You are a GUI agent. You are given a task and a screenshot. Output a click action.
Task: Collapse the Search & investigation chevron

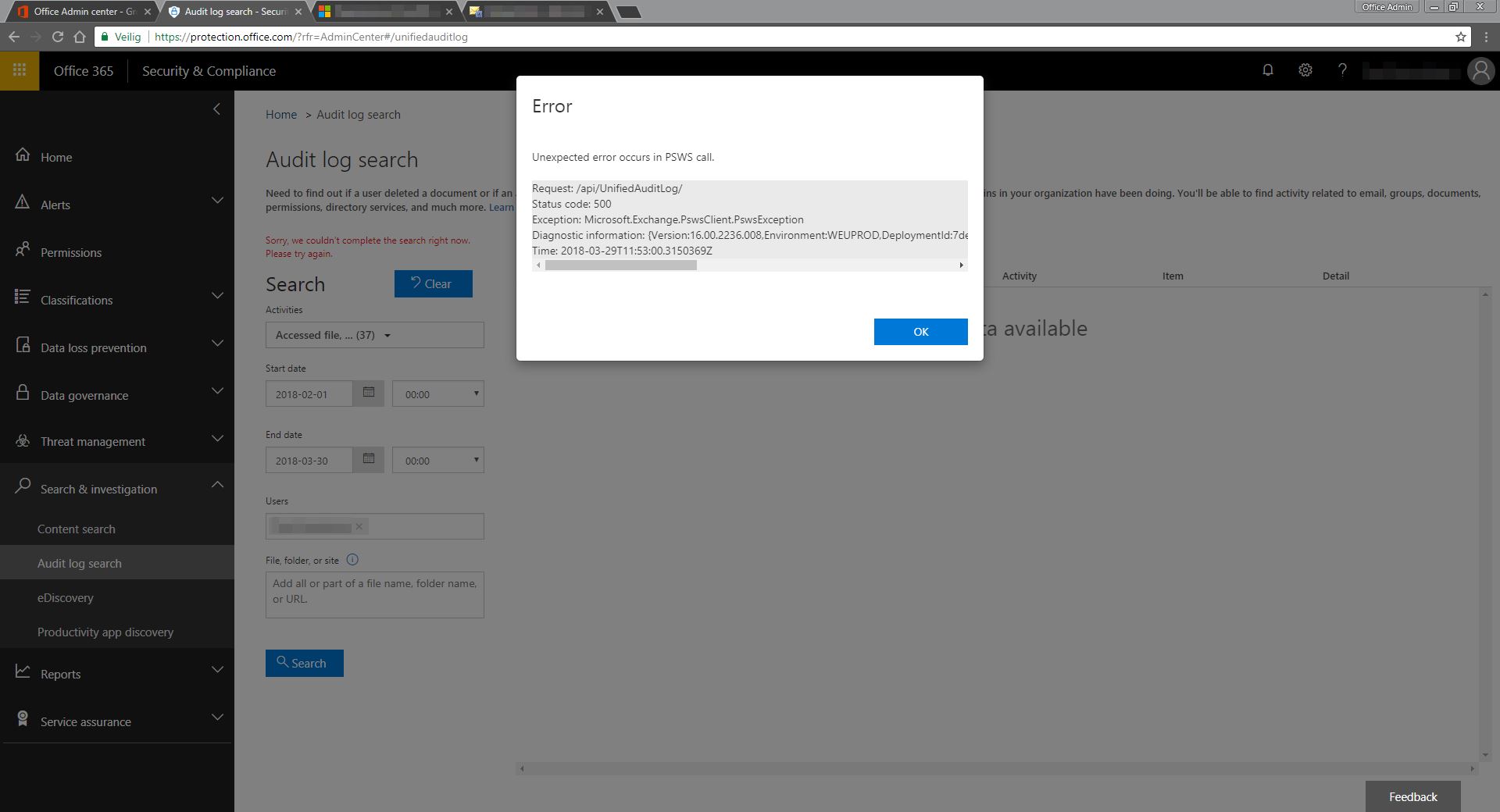point(217,485)
